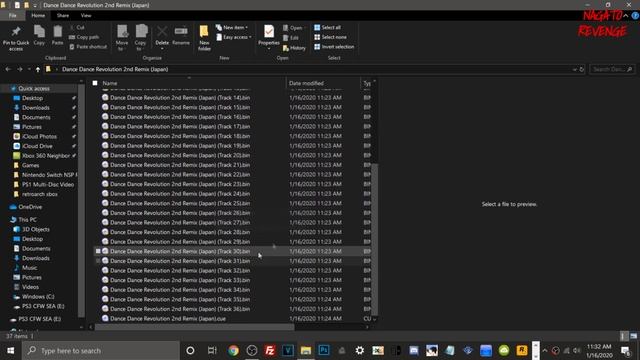The image size is (640, 360).
Task: Click the address bar path
Action: coord(115,69)
